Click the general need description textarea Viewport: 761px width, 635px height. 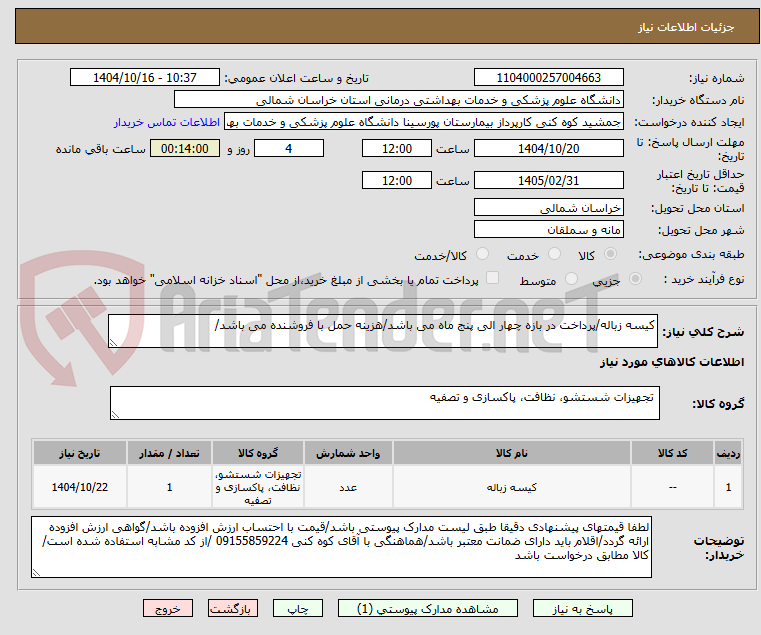coord(382,331)
